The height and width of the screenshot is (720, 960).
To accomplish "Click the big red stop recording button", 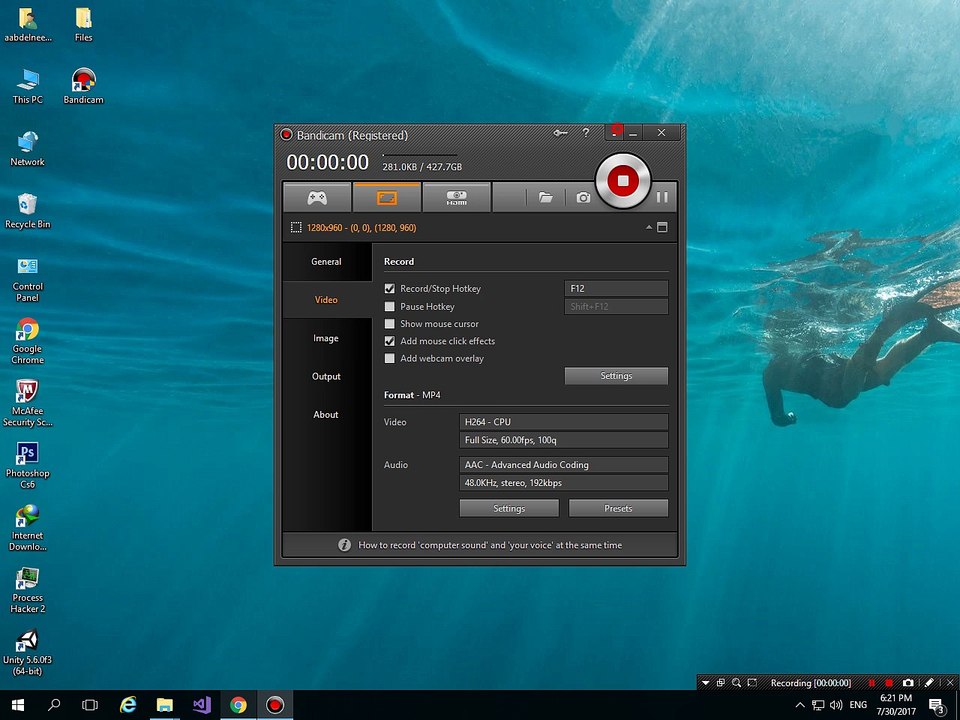I will click(x=623, y=181).
